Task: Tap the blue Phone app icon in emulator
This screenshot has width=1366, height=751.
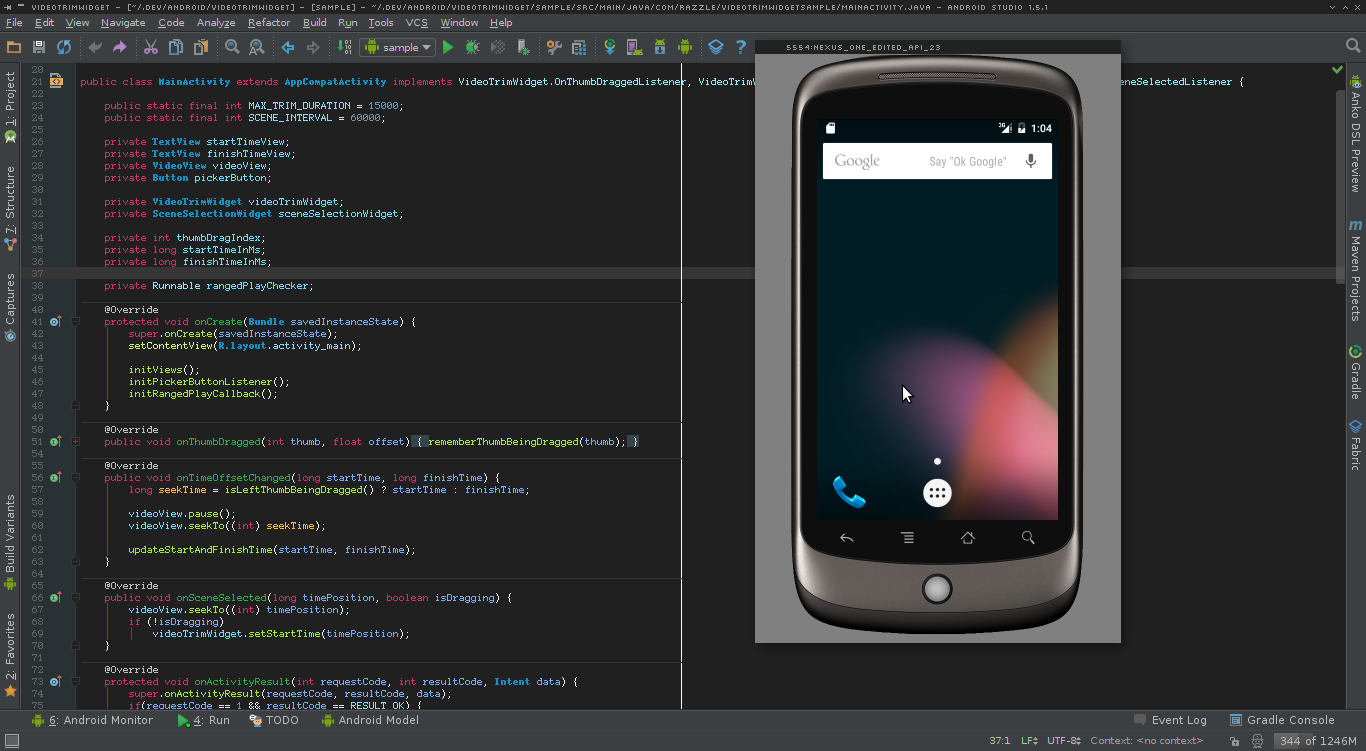Action: point(848,492)
